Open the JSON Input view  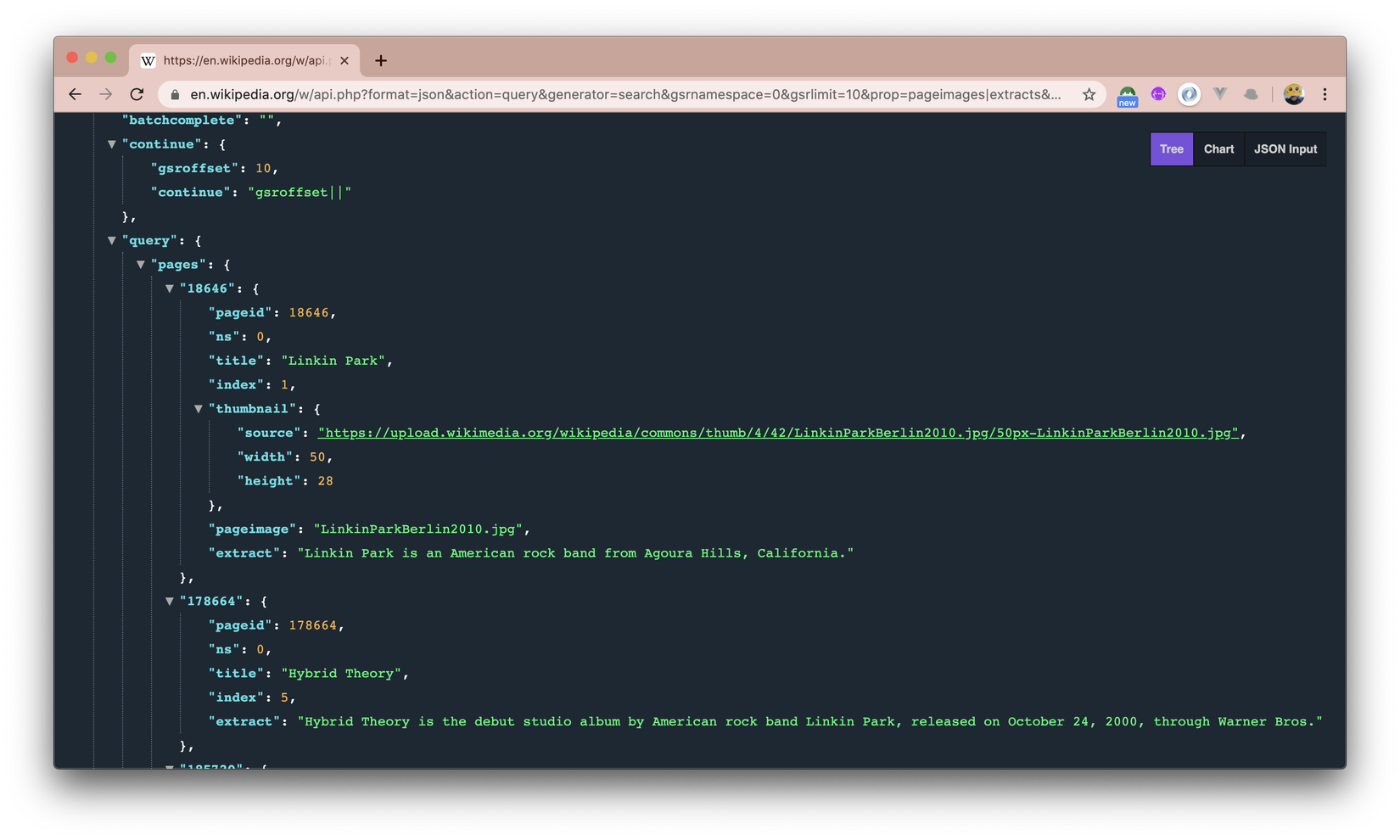(x=1285, y=149)
